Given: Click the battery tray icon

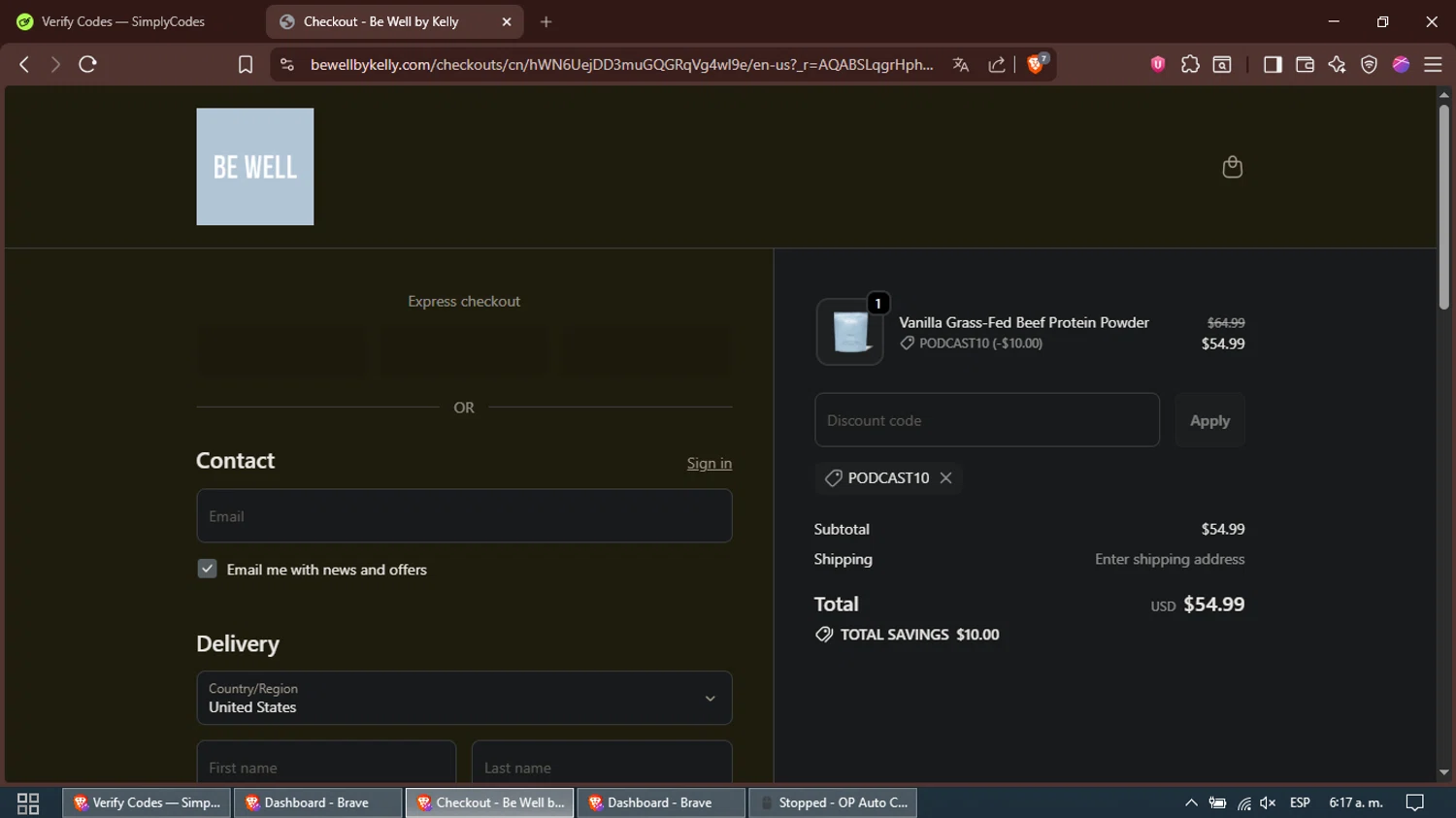Looking at the screenshot, I should [1217, 802].
